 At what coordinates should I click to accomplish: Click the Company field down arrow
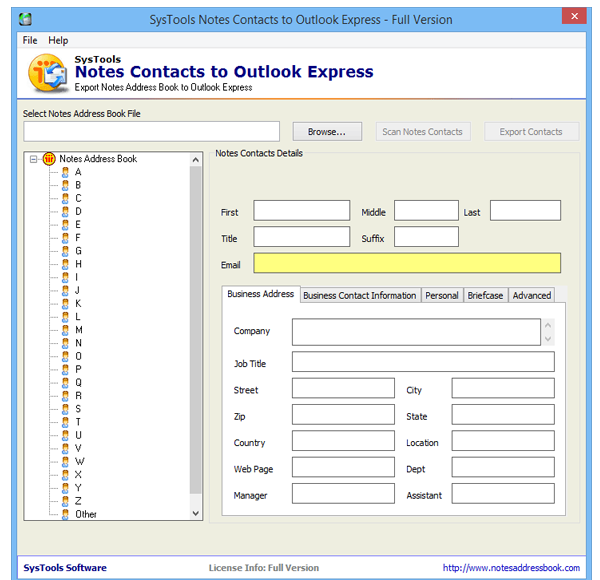point(548,339)
